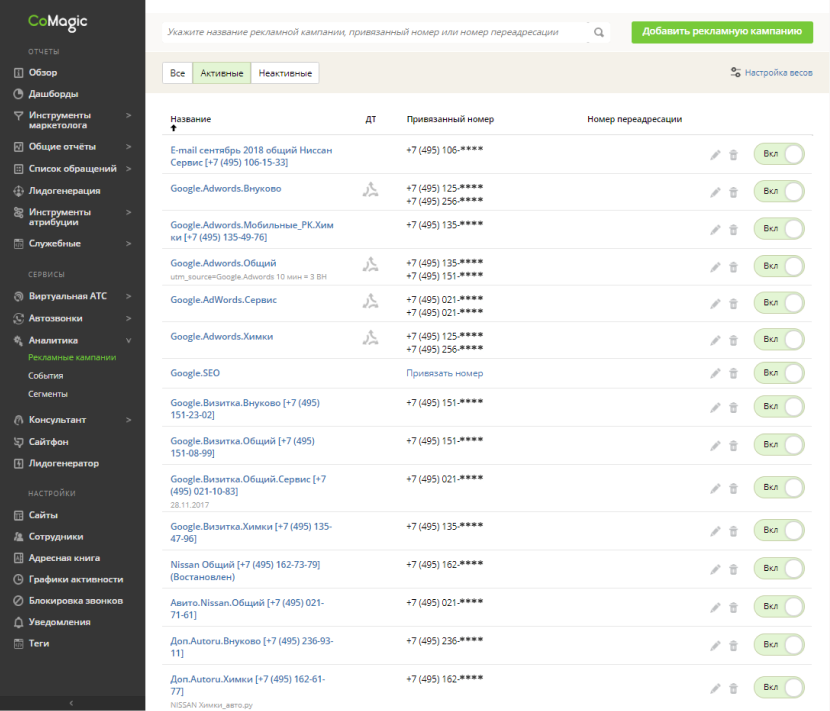Click dynamic tracking icon for Google.AdWords.Сервис

click(x=371, y=301)
